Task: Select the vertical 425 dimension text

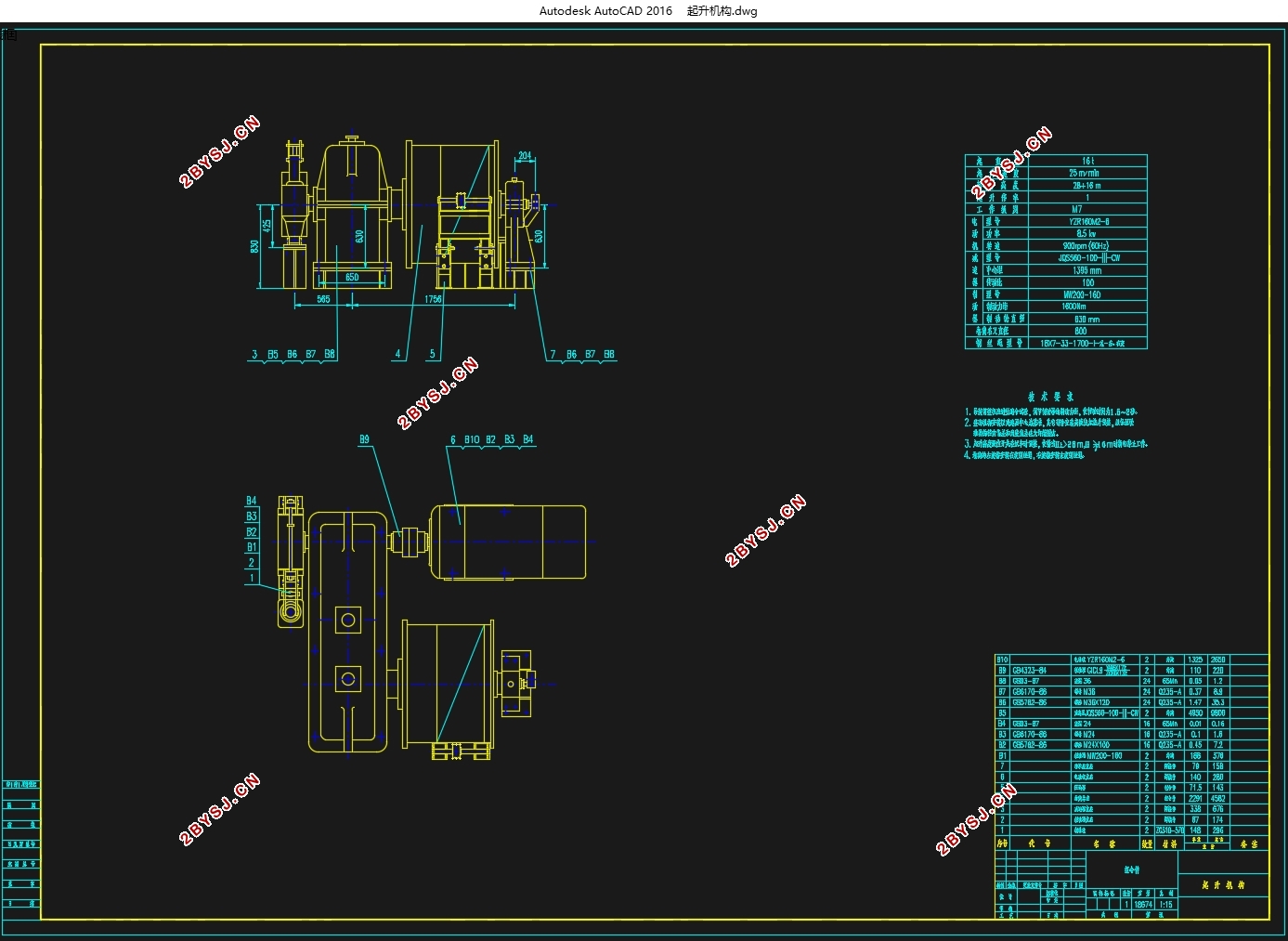Action: pos(267,224)
